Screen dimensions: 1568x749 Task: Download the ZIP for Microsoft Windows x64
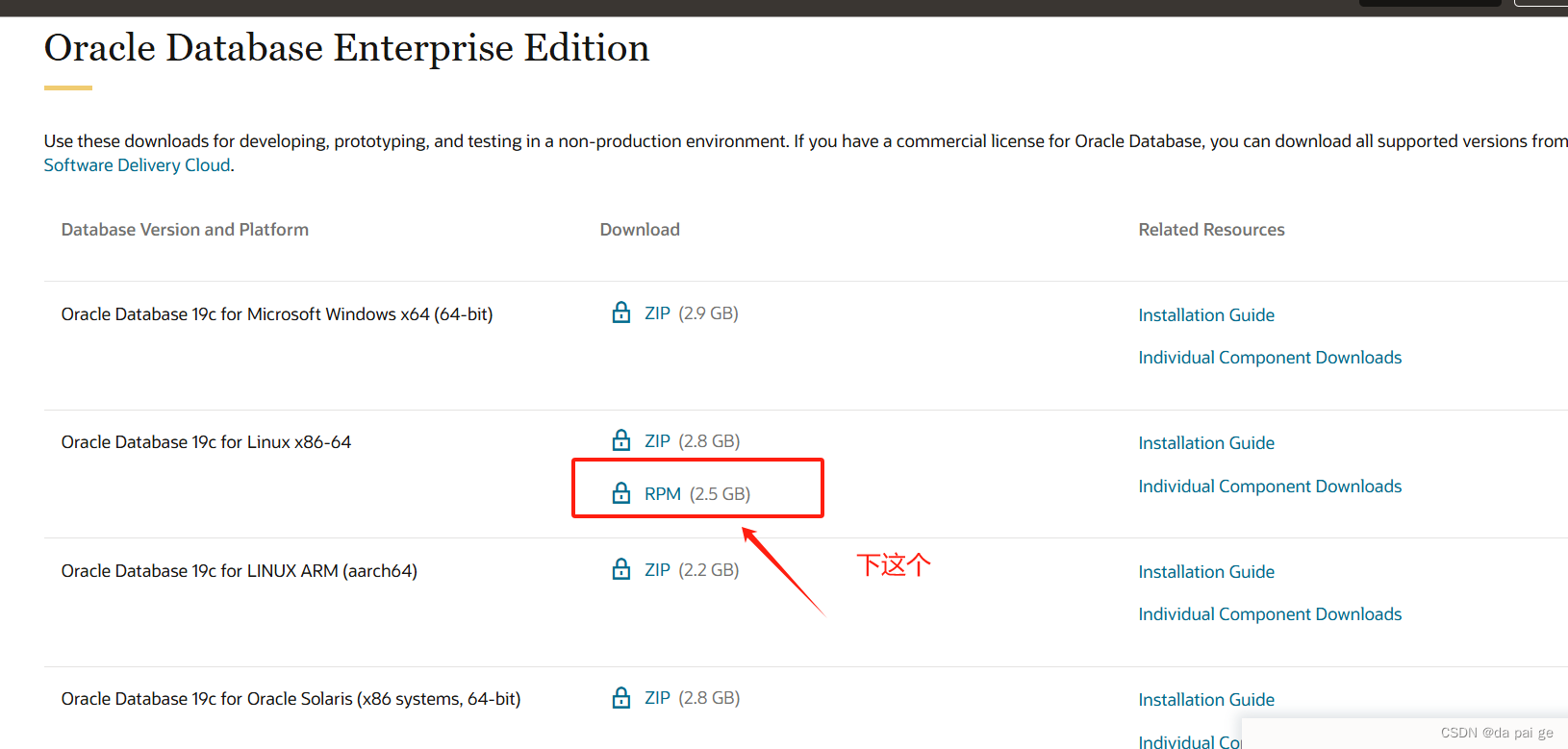[x=657, y=313]
